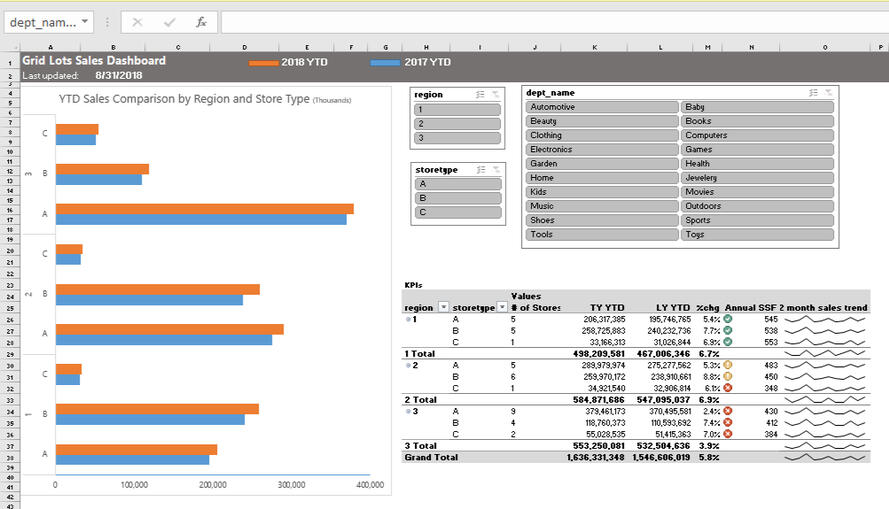The width and height of the screenshot is (889, 509).
Task: Clear the filter on the storetype slicer
Action: [x=495, y=170]
